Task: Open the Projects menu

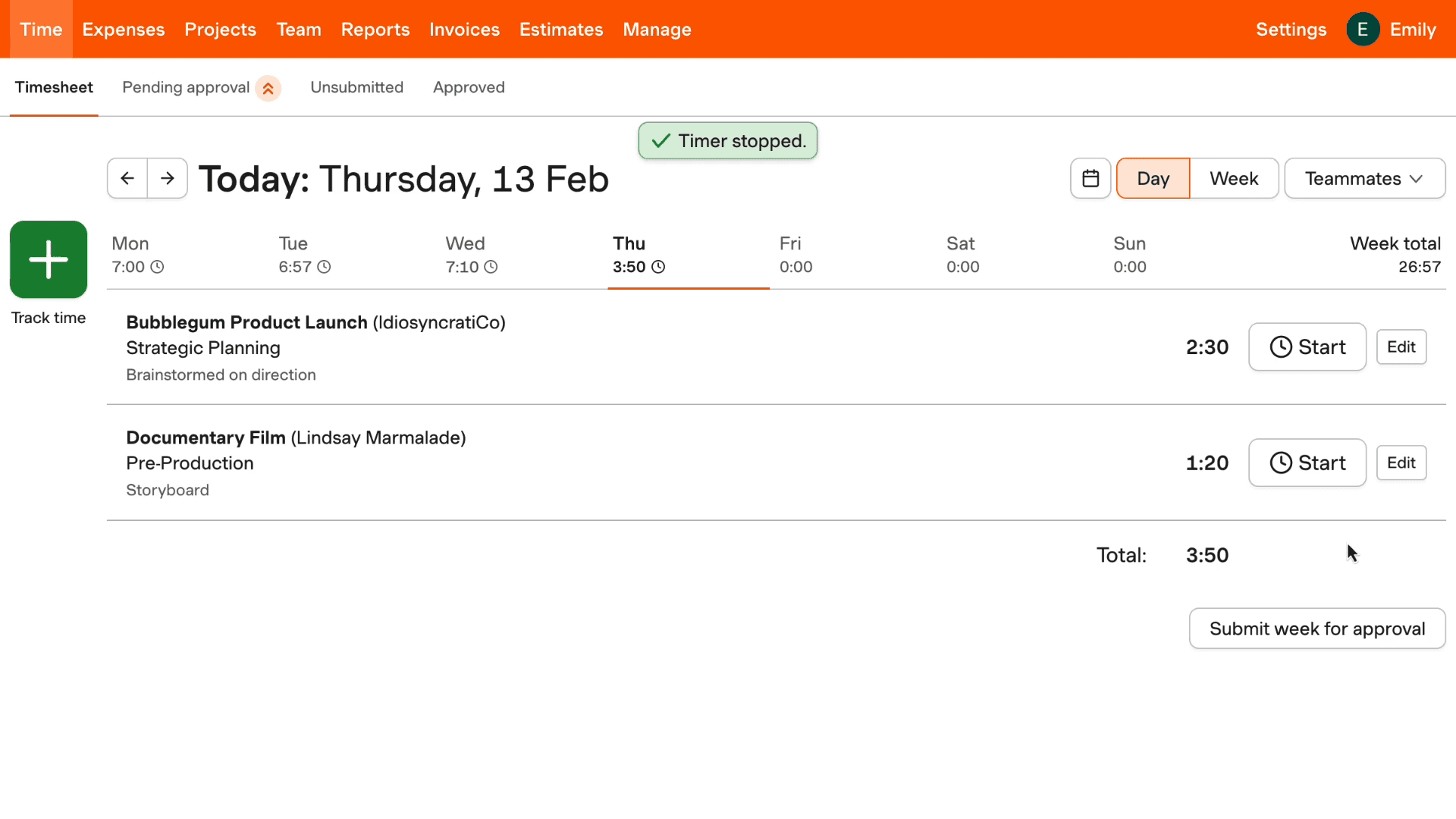Action: click(x=221, y=30)
